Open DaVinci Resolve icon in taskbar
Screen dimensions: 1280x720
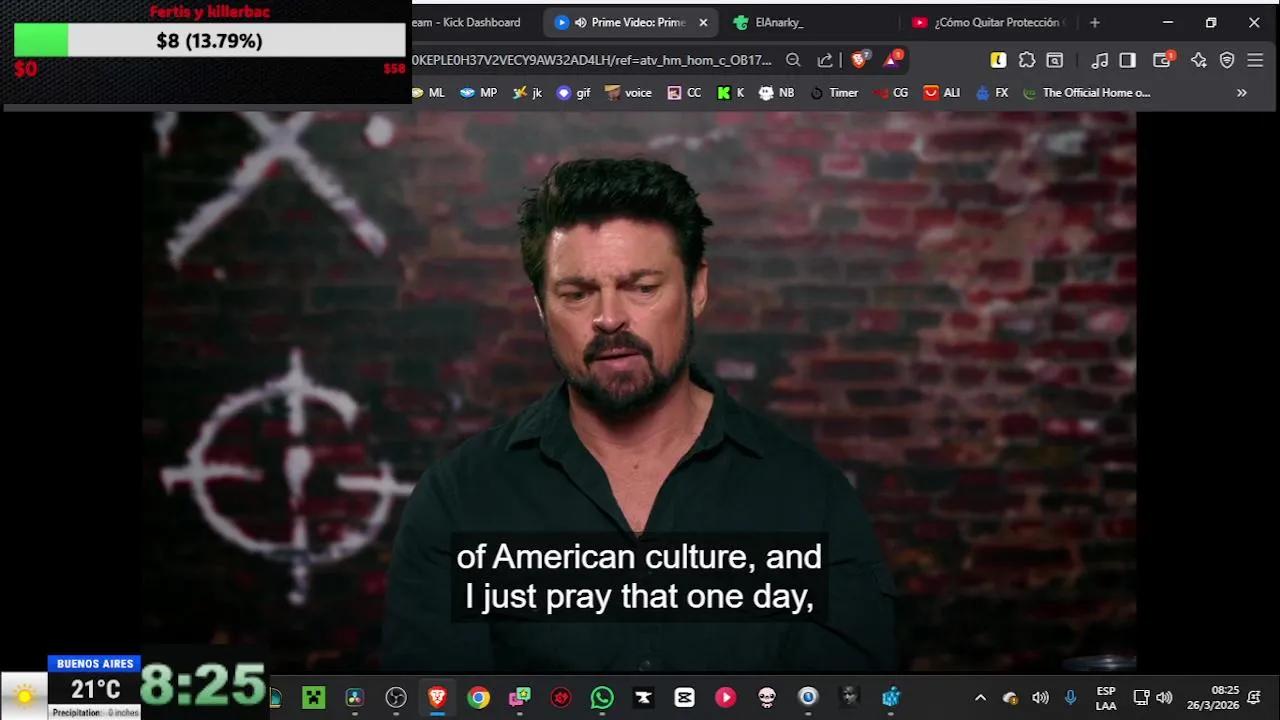coord(355,697)
